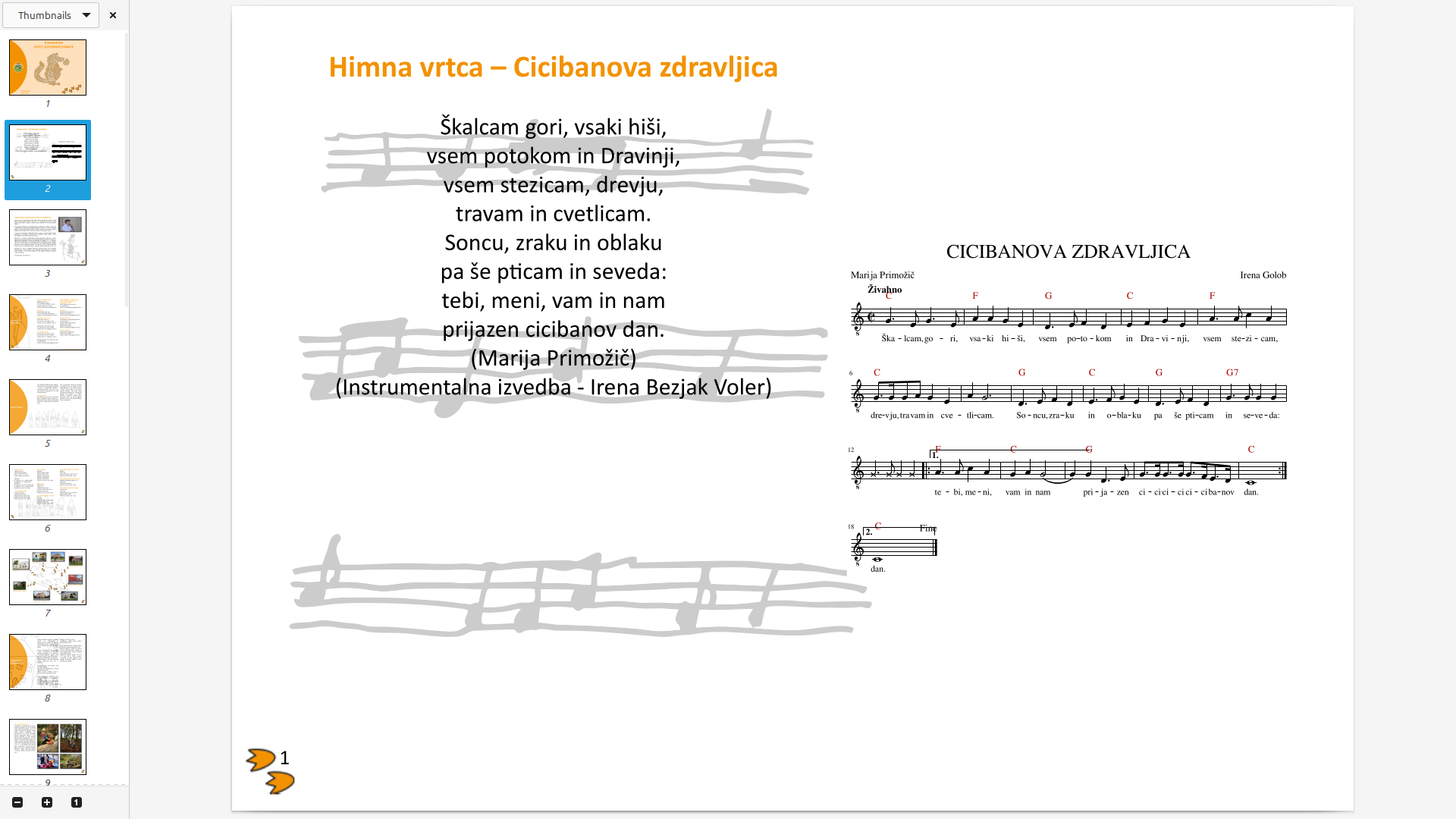
Task: Select page 1 thumbnail
Action: tap(48, 67)
